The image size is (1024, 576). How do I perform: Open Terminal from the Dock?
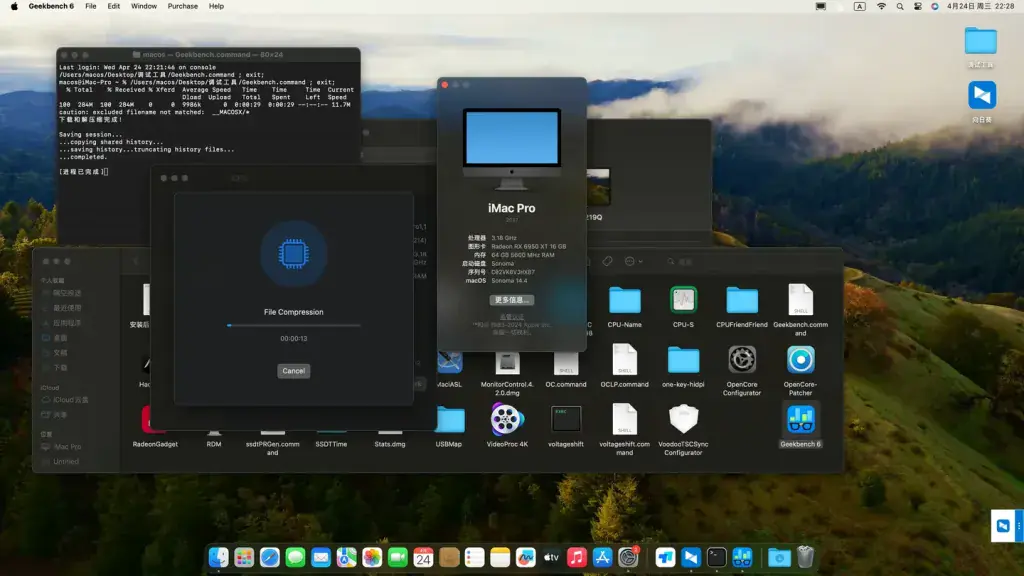(x=716, y=557)
